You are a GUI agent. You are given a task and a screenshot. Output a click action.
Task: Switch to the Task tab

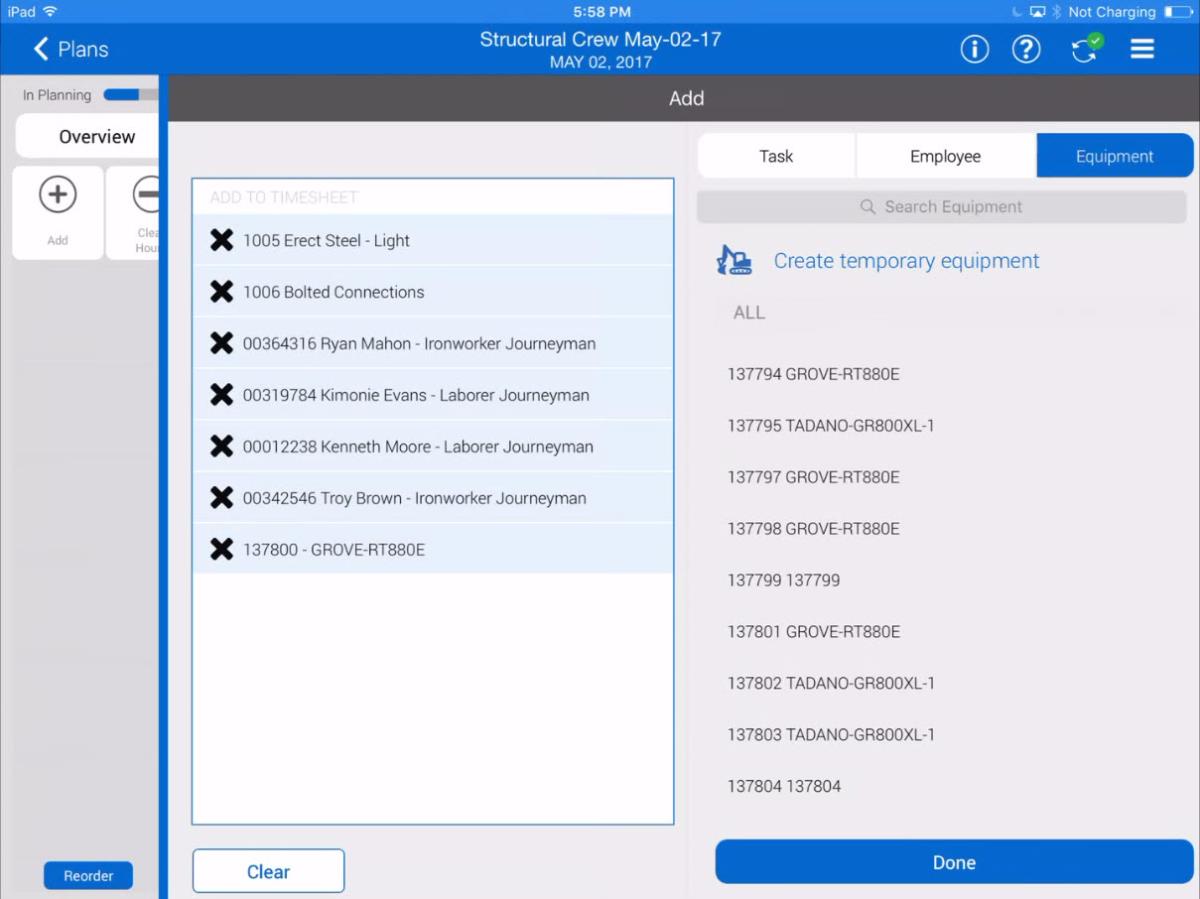tap(776, 156)
